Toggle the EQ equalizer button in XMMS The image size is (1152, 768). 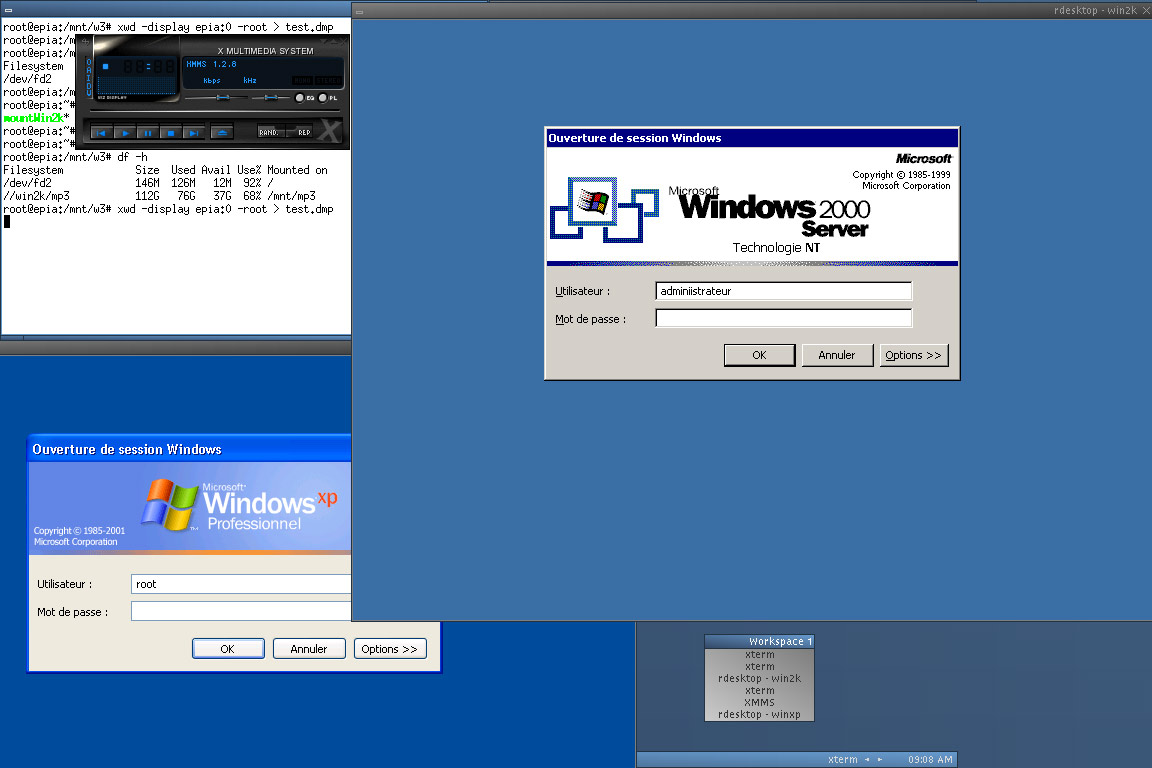(300, 98)
